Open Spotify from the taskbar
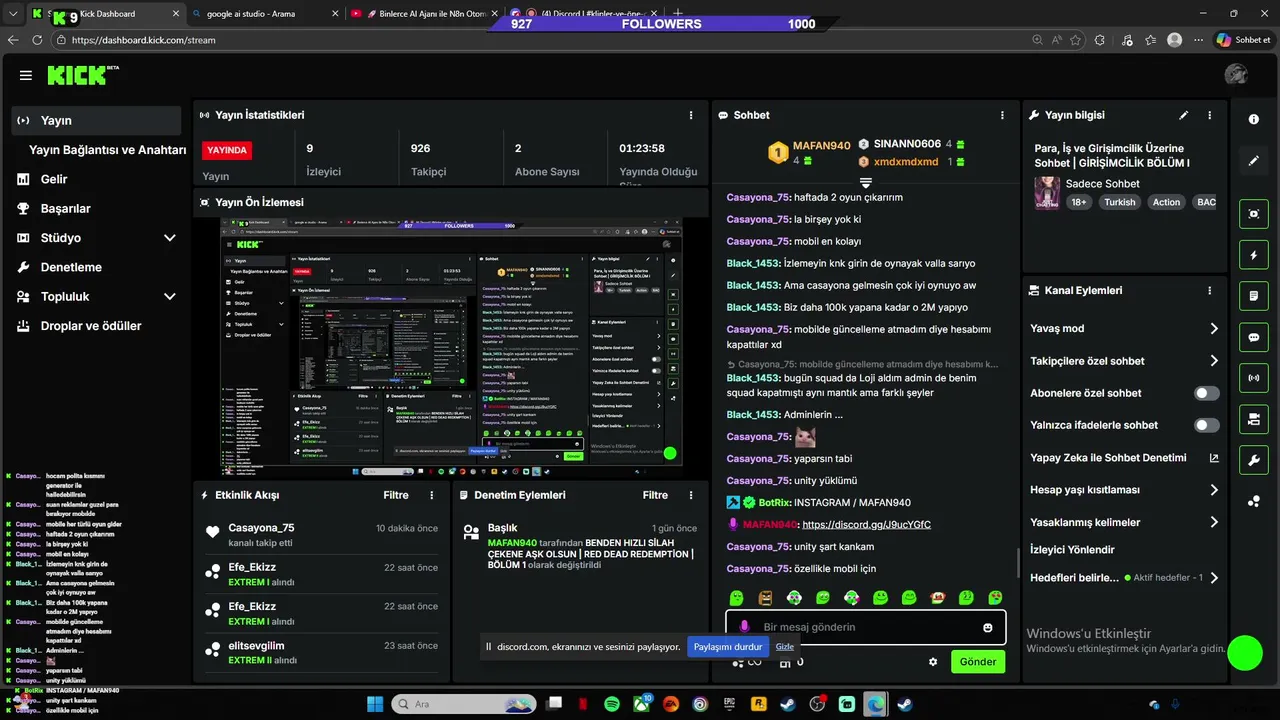 (612, 704)
